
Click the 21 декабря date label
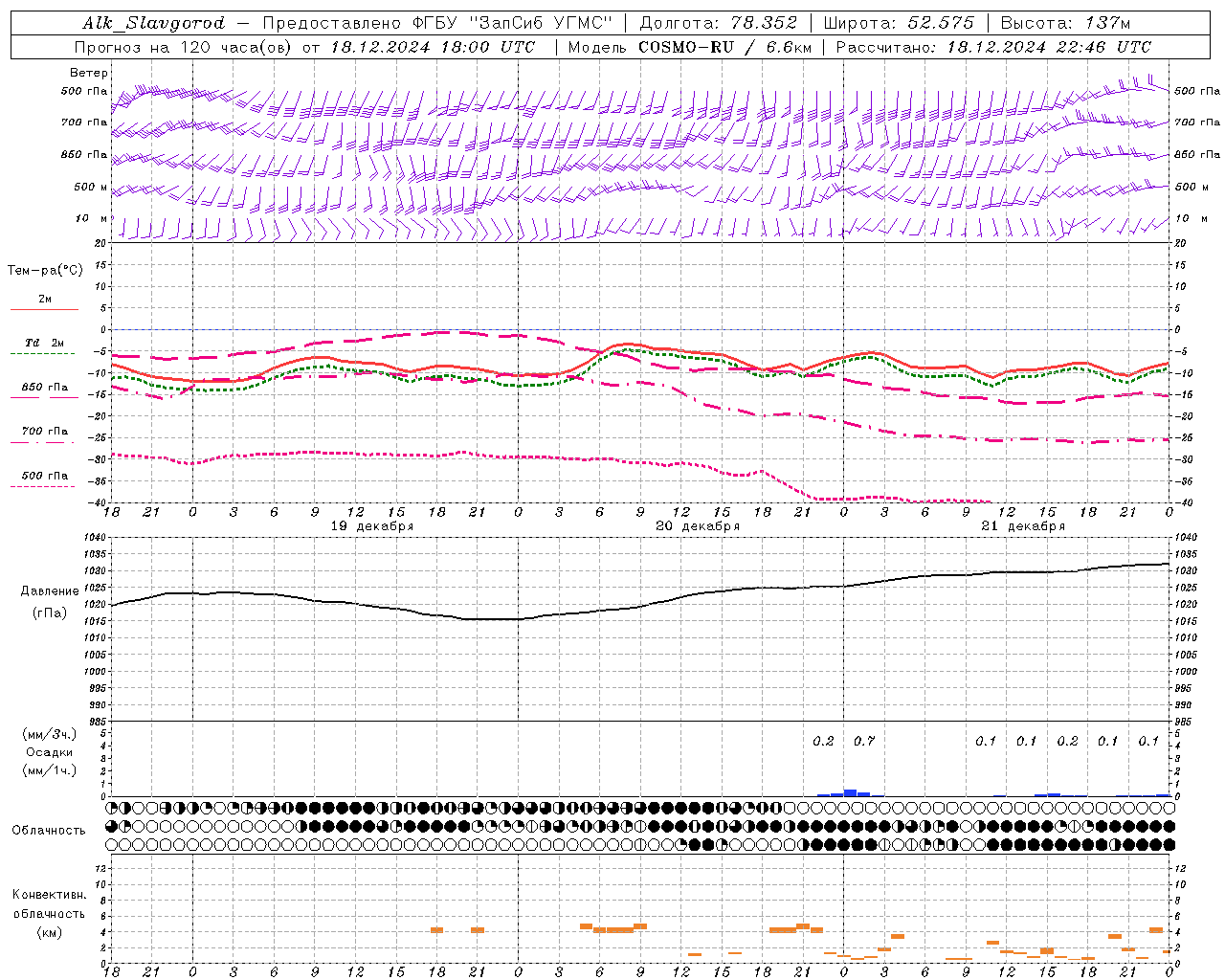(1023, 526)
